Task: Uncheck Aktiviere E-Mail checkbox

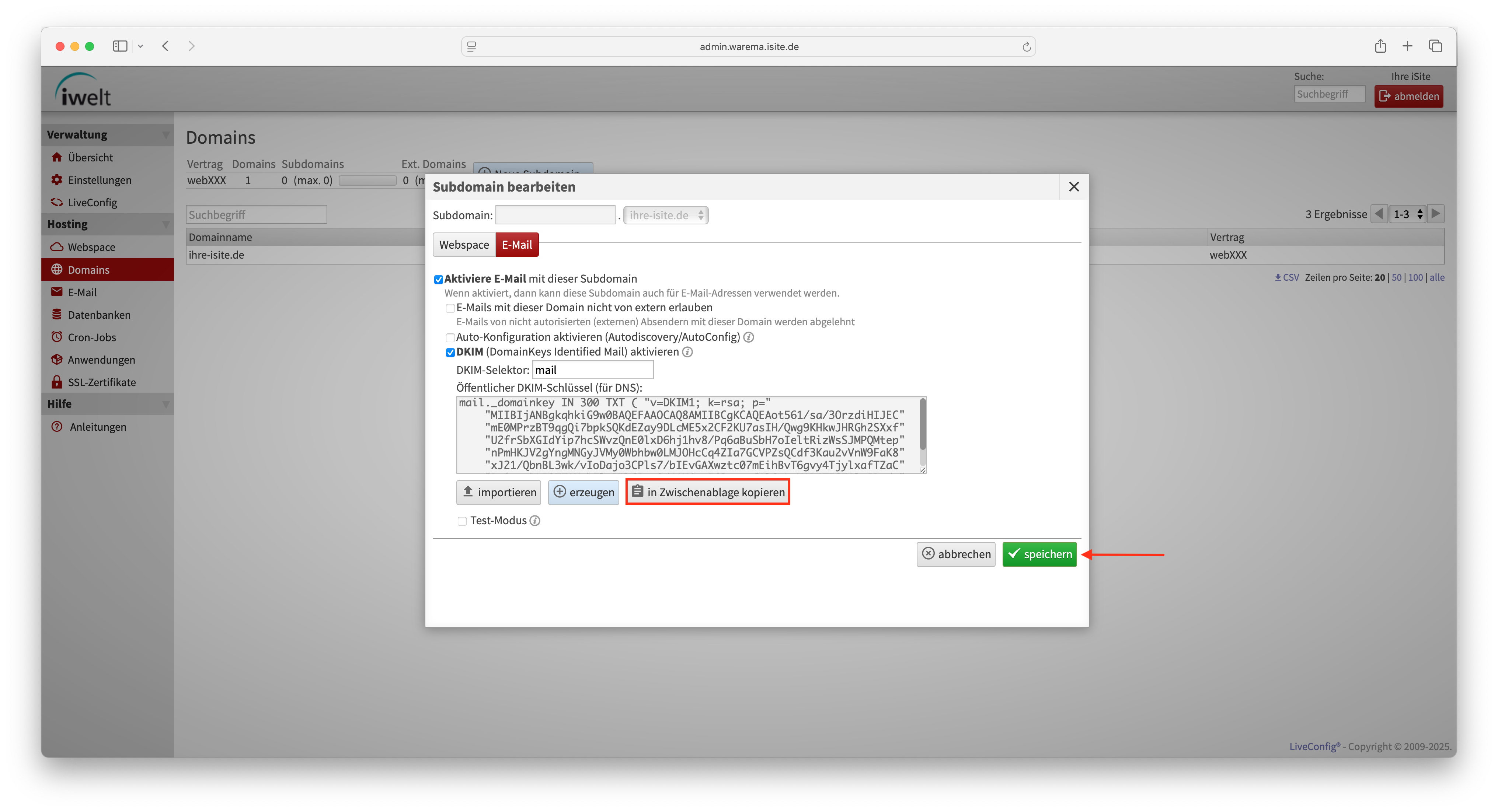Action: [439, 280]
